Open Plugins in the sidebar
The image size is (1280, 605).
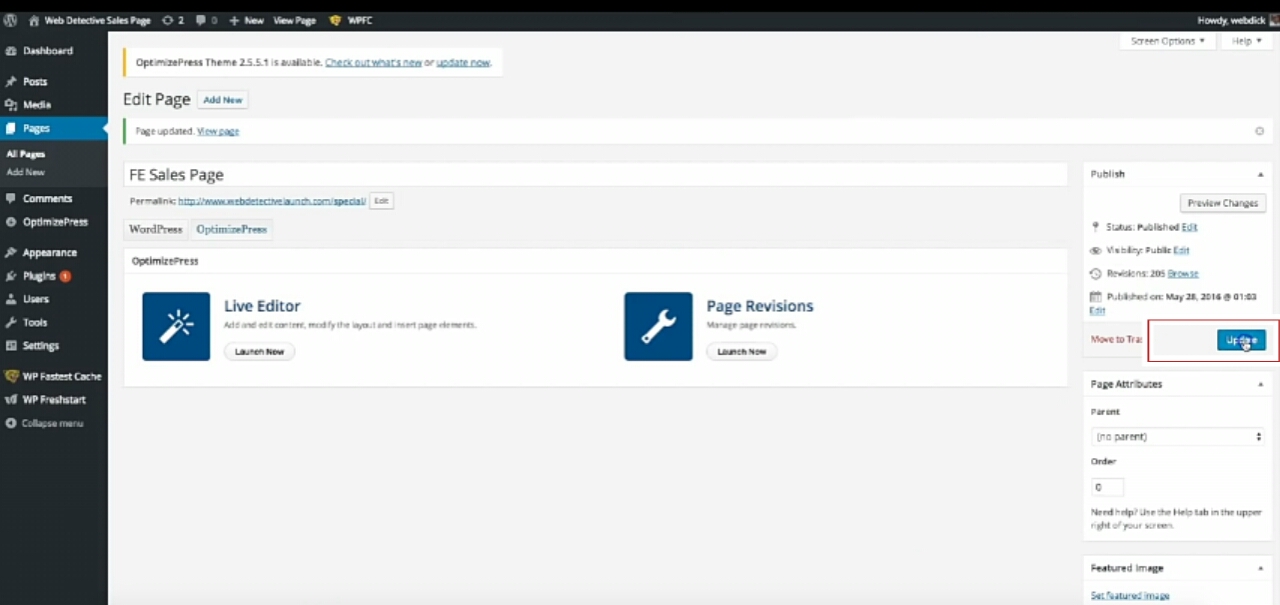point(40,276)
